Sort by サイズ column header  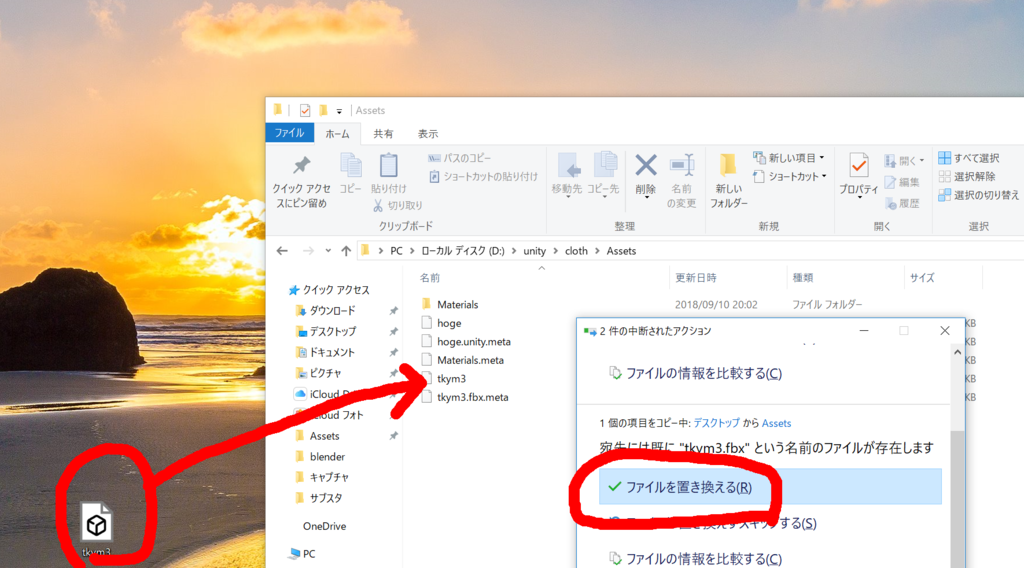921,277
